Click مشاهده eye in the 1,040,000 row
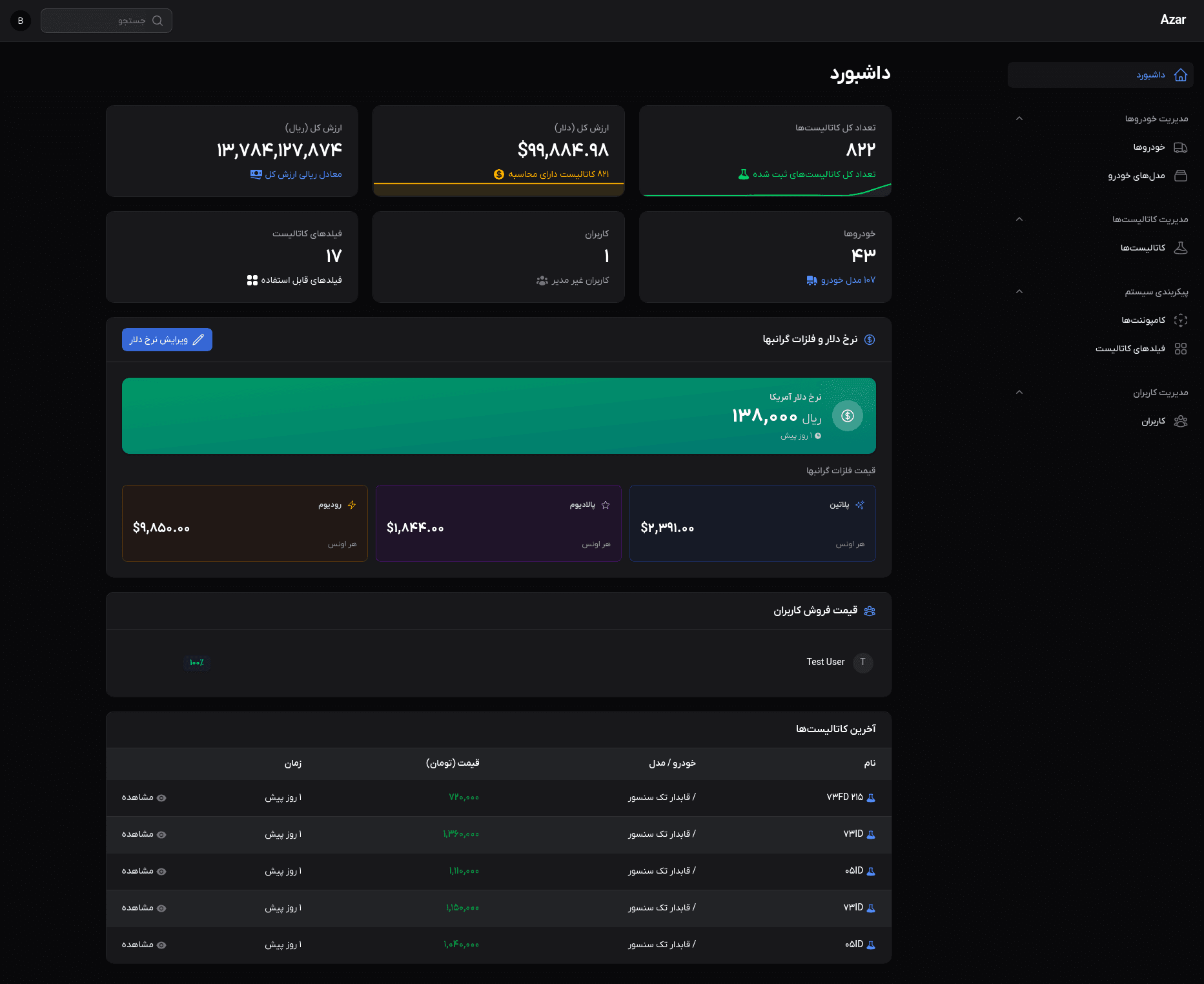 [x=161, y=945]
